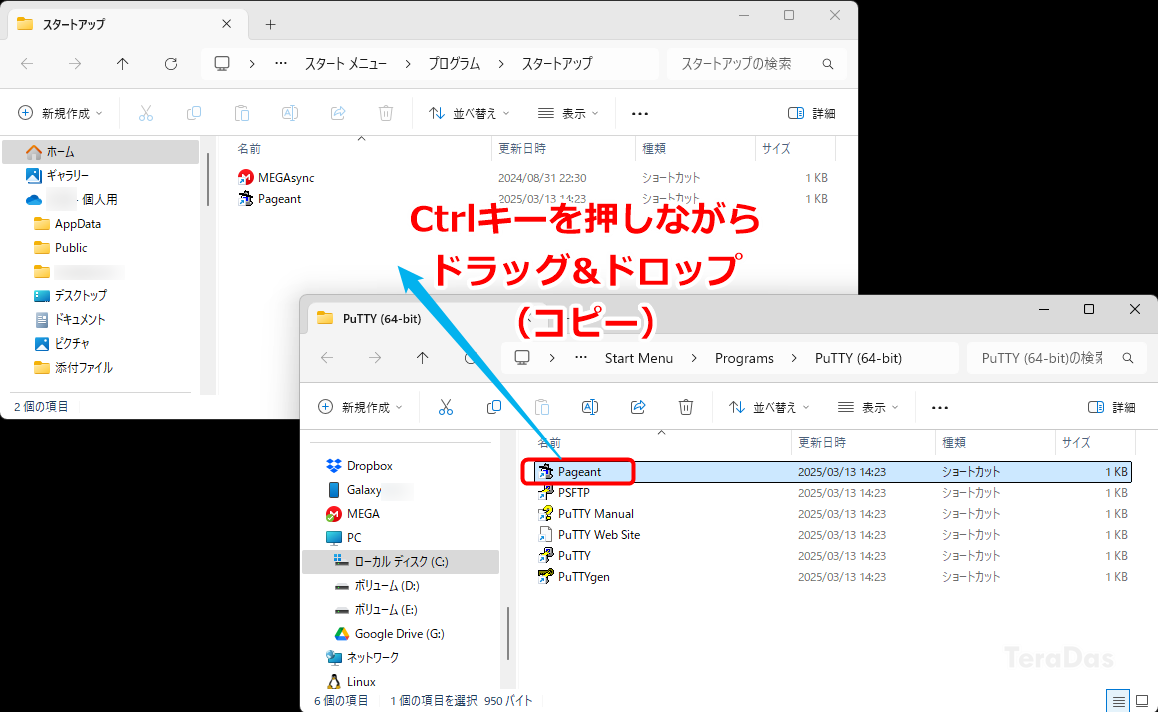Switch to details list view in PuTTY status bar
The height and width of the screenshot is (712, 1158).
coord(1119,701)
